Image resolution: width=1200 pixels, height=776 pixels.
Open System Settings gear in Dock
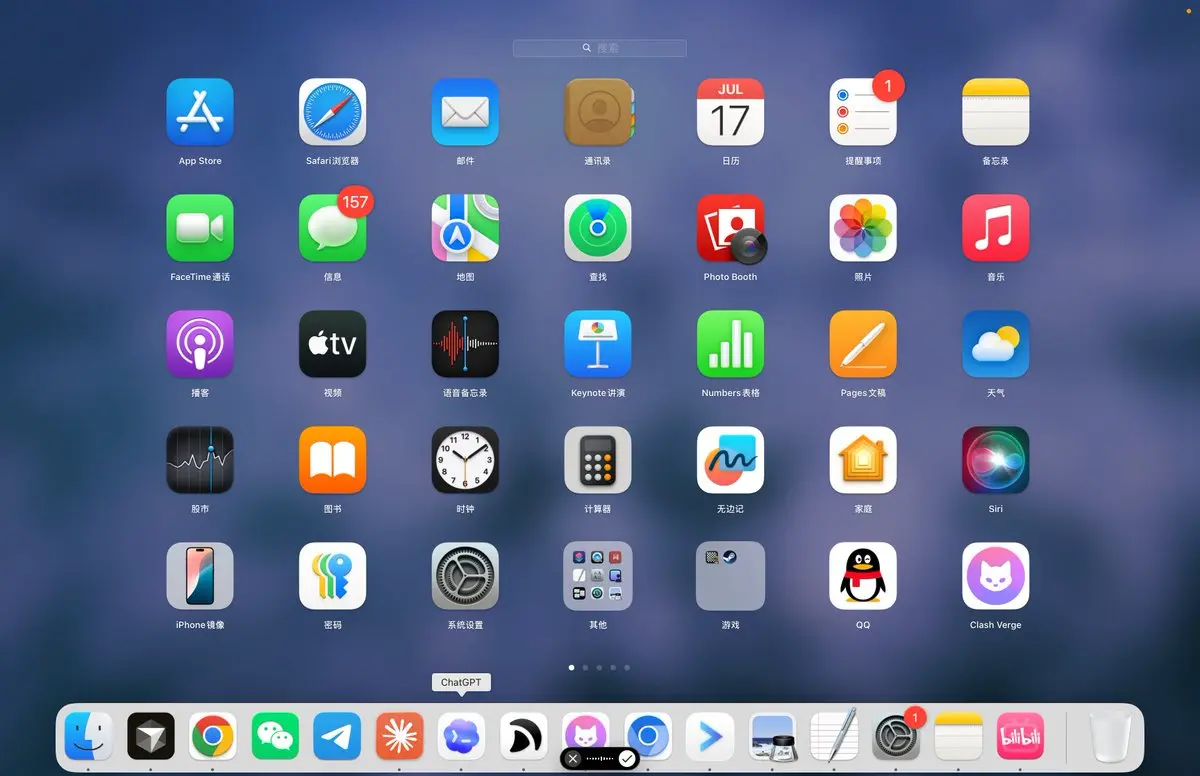tap(896, 737)
